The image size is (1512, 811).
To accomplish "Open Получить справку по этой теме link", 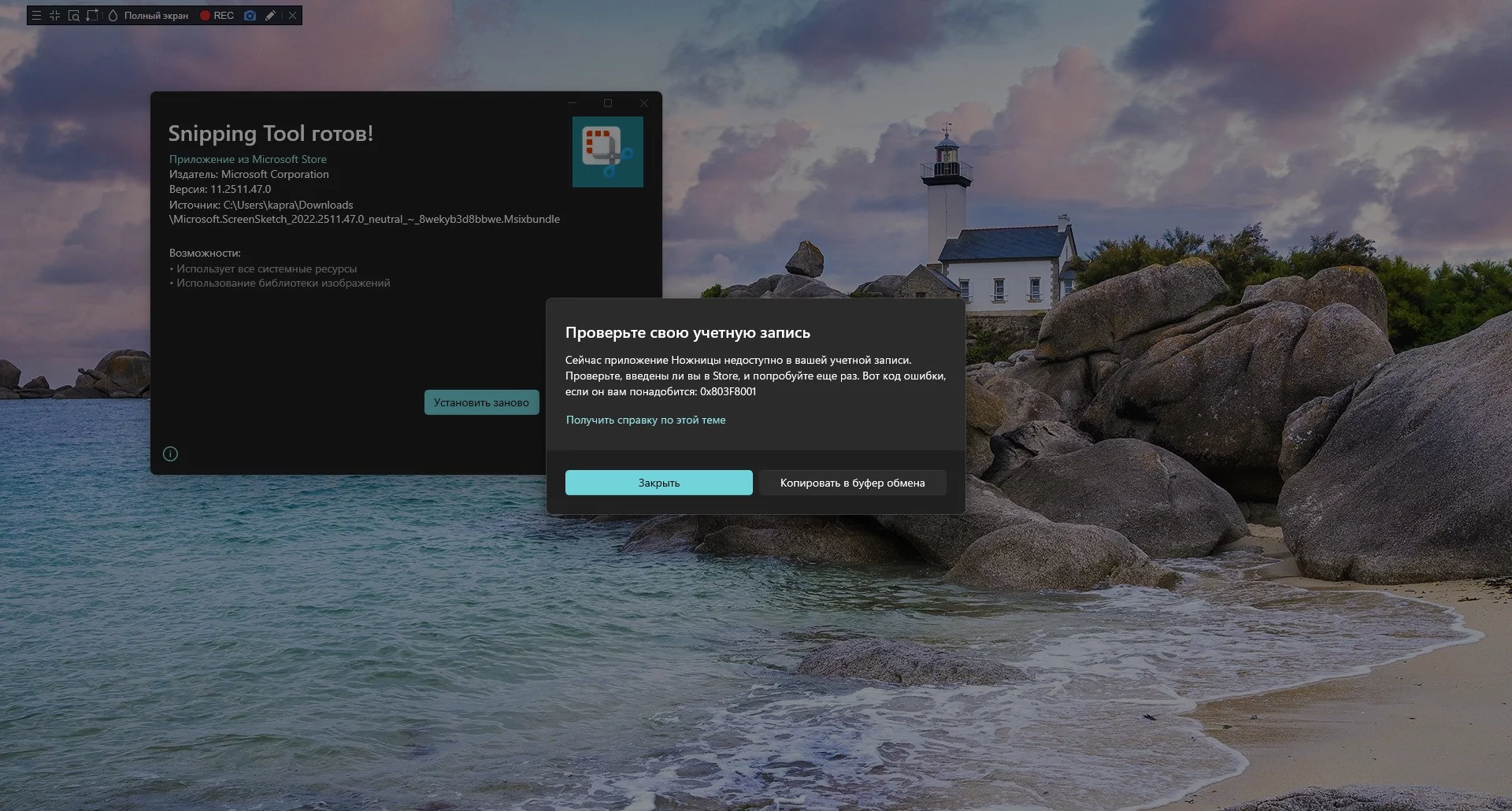I will 646,420.
